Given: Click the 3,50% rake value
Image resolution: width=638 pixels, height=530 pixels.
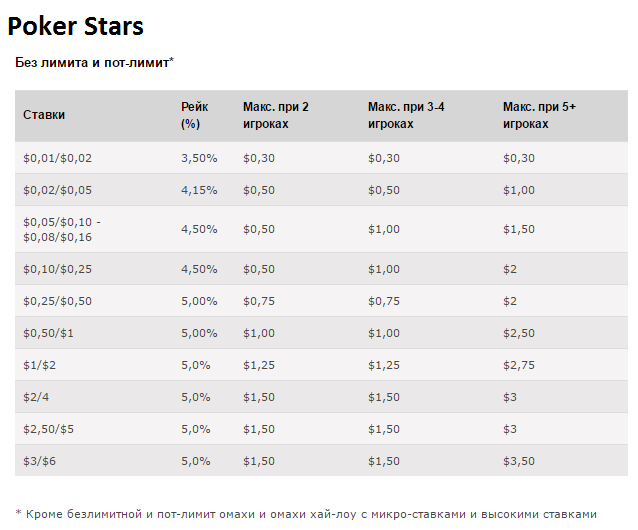Looking at the screenshot, I should pos(199,158).
